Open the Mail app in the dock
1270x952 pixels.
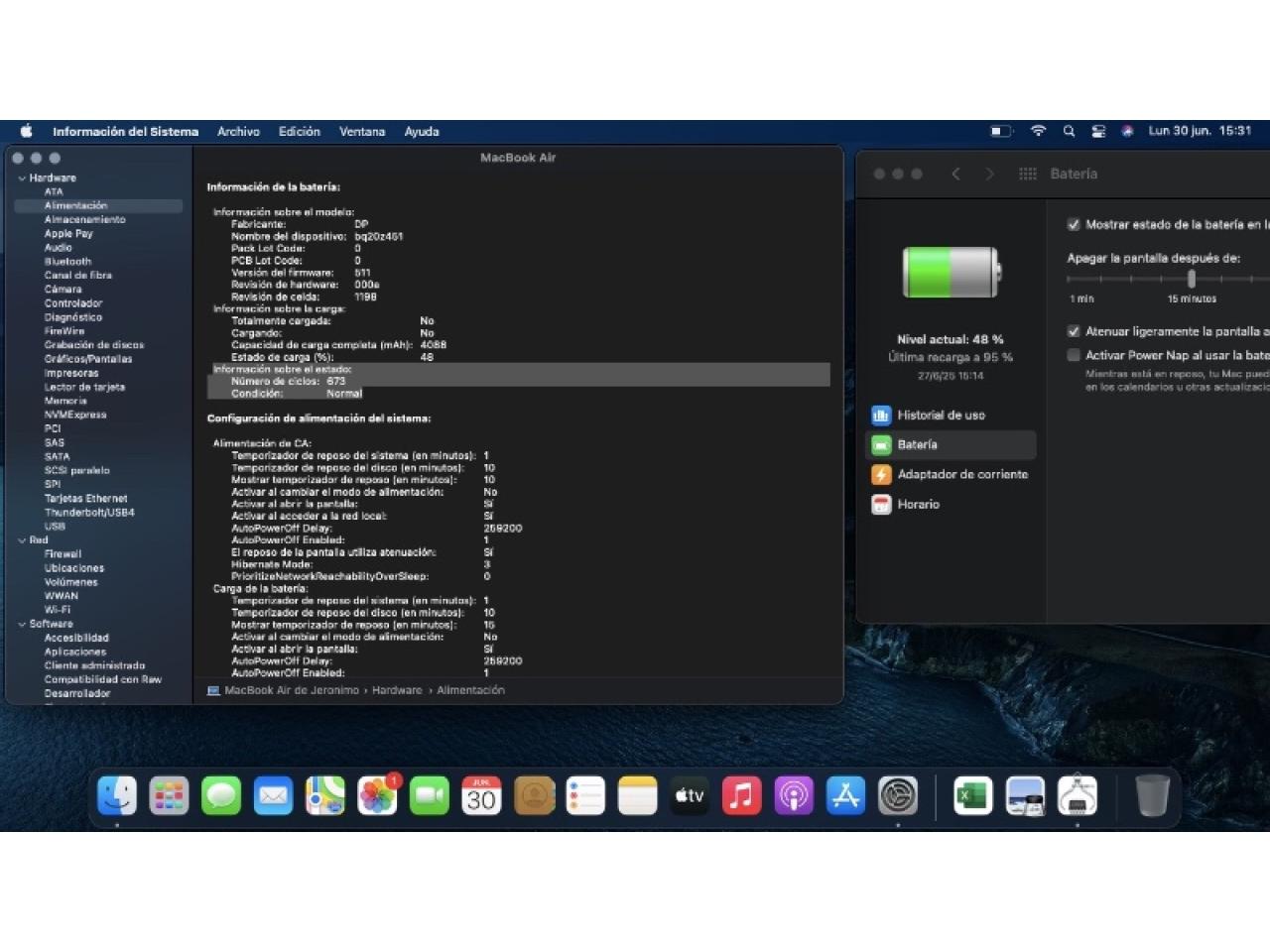(x=273, y=795)
